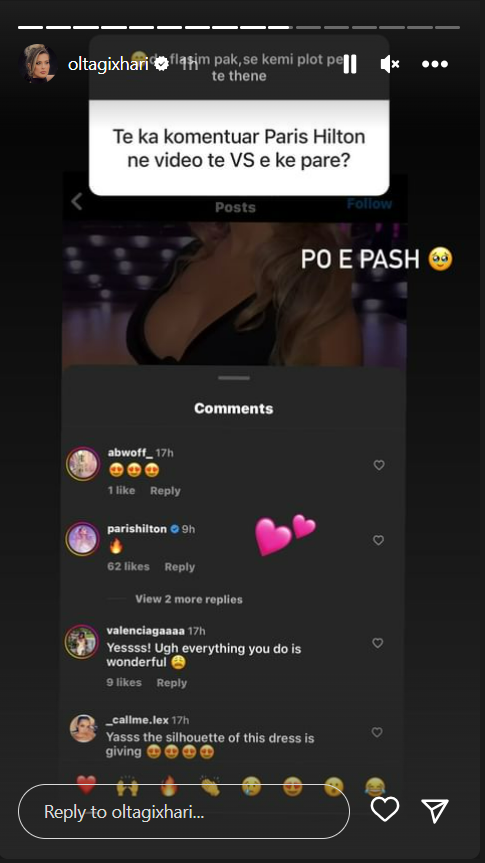Like the abwoff_ comment heart
This screenshot has width=485, height=863.
pos(379,465)
